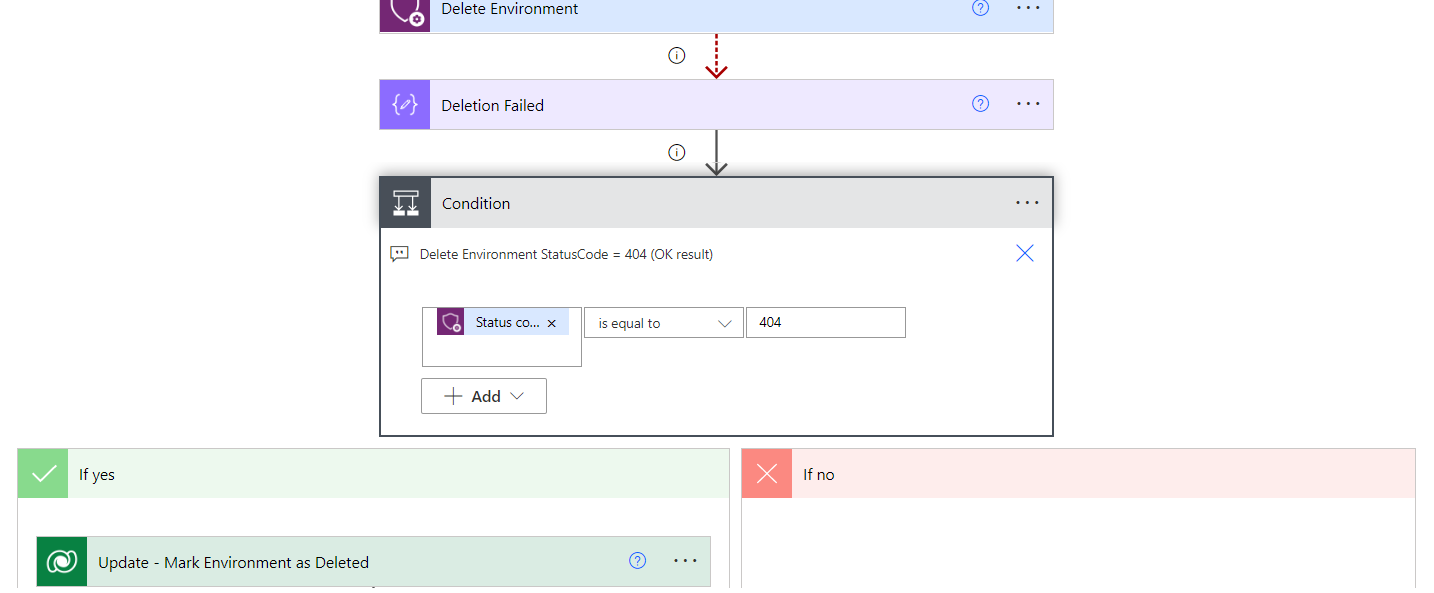Screen dimensions: 1434x593
Task: Click the green checkmark on If yes branch
Action: (x=42, y=472)
